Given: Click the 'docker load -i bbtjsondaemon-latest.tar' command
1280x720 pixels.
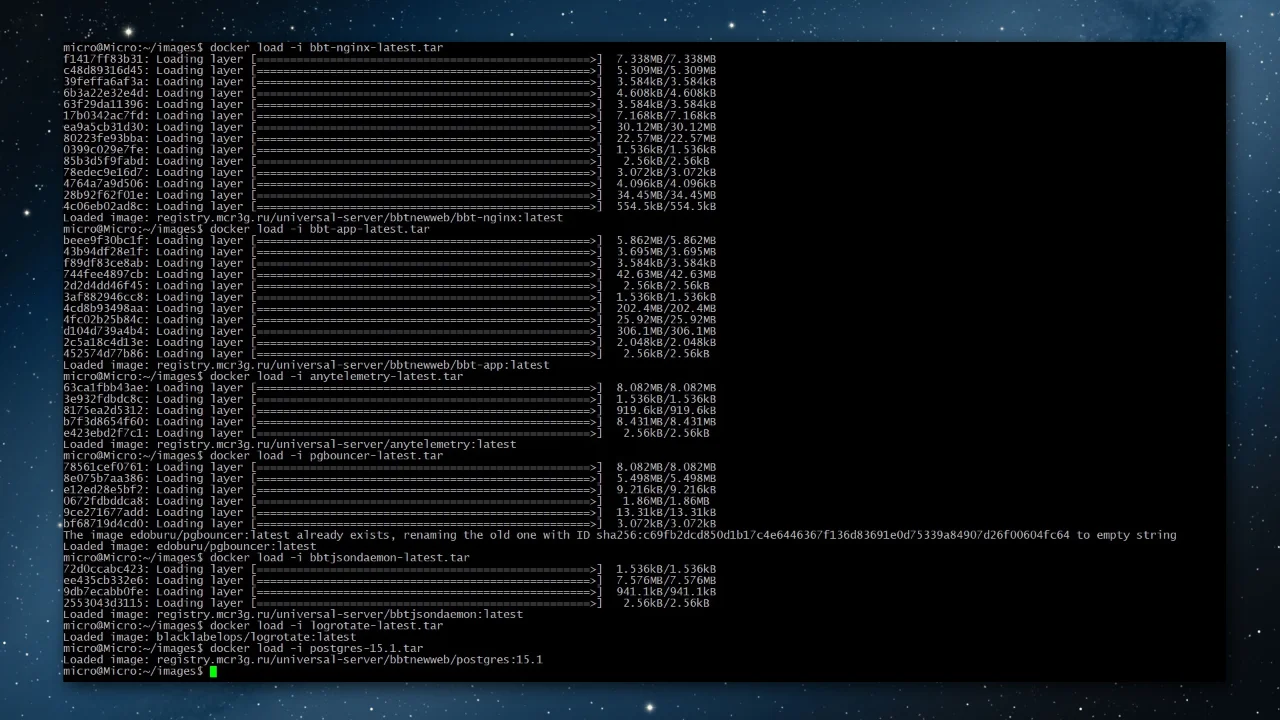Looking at the screenshot, I should click(x=339, y=557).
